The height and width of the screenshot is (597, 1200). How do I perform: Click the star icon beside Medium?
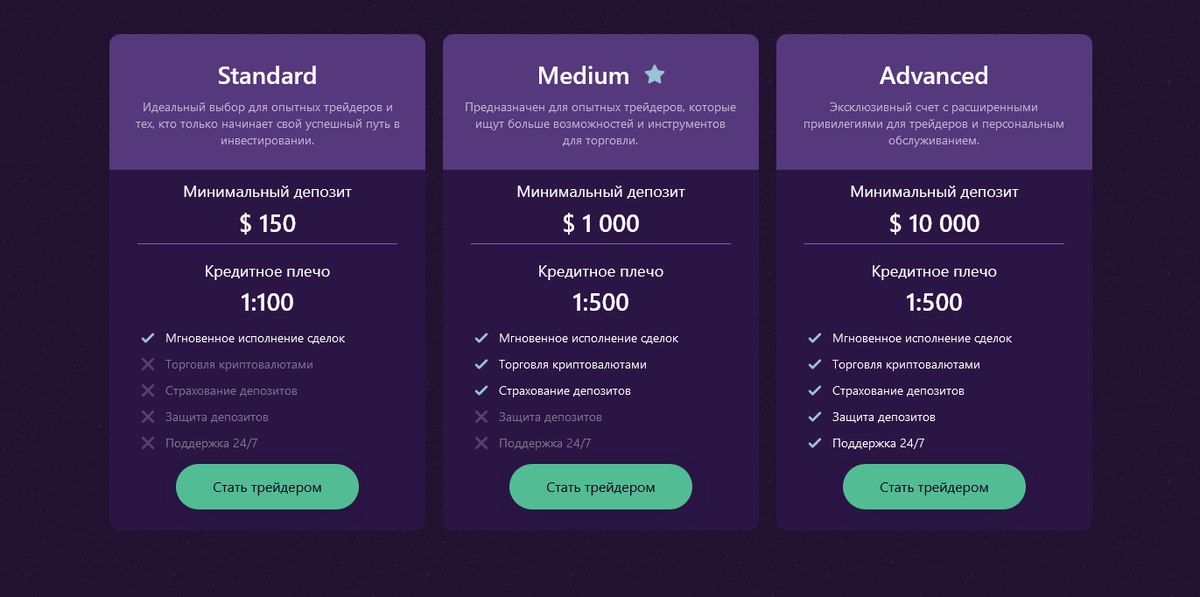pyautogui.click(x=654, y=74)
